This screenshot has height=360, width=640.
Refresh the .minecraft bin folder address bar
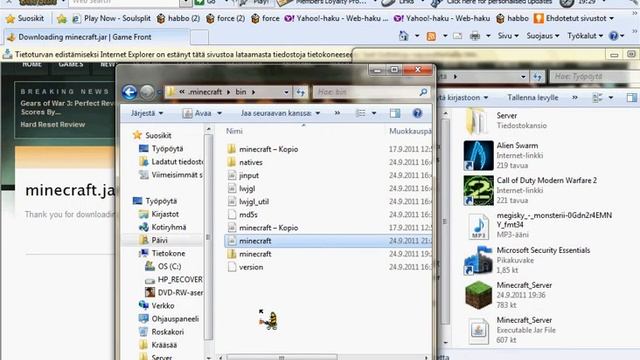[x=300, y=92]
